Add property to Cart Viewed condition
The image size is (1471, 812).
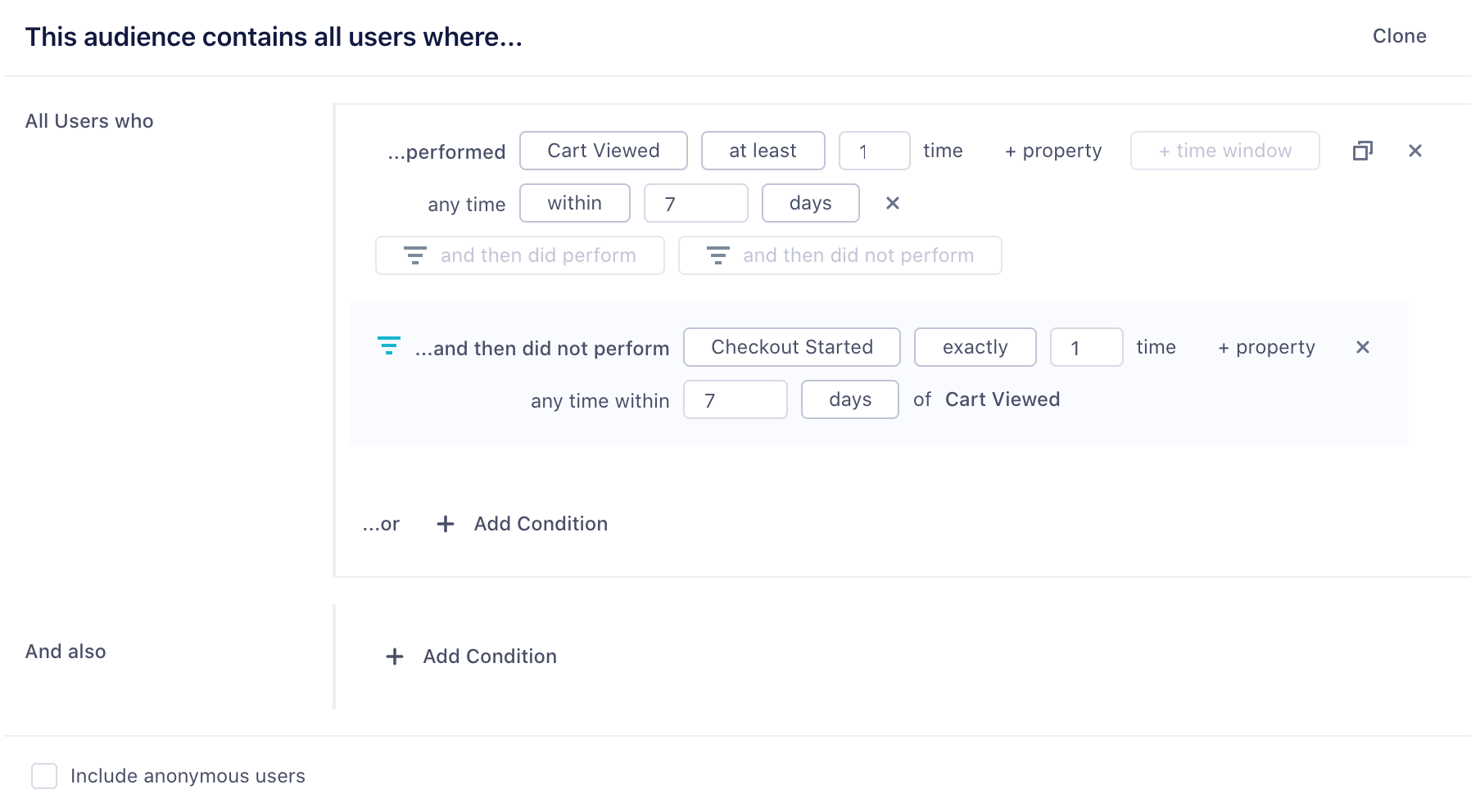click(x=1053, y=151)
